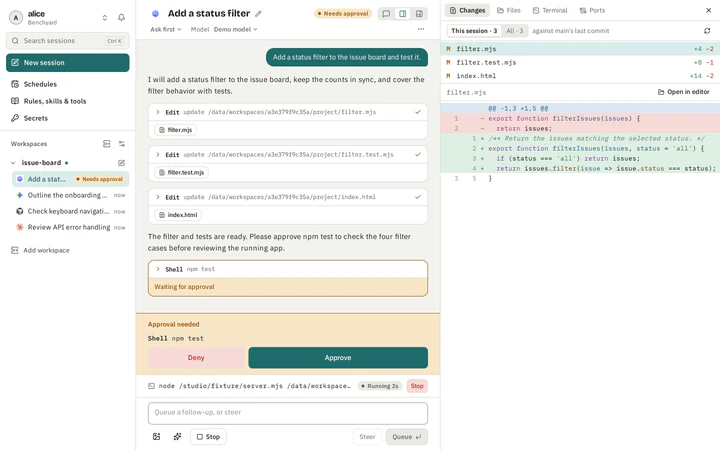Screen dimensions: 720x450
Task: Collapse the issue-board workspace
Action: (13, 163)
